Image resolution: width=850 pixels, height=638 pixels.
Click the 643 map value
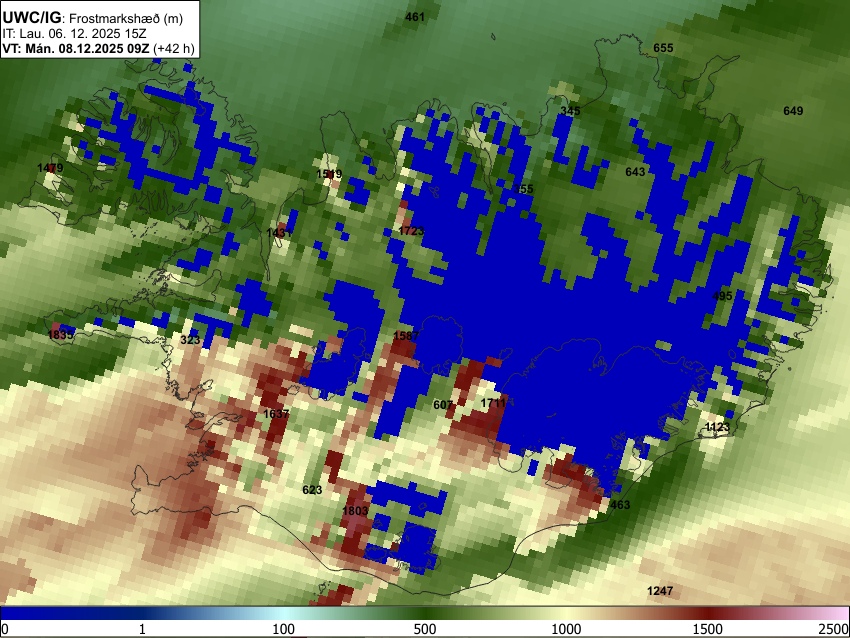point(635,172)
